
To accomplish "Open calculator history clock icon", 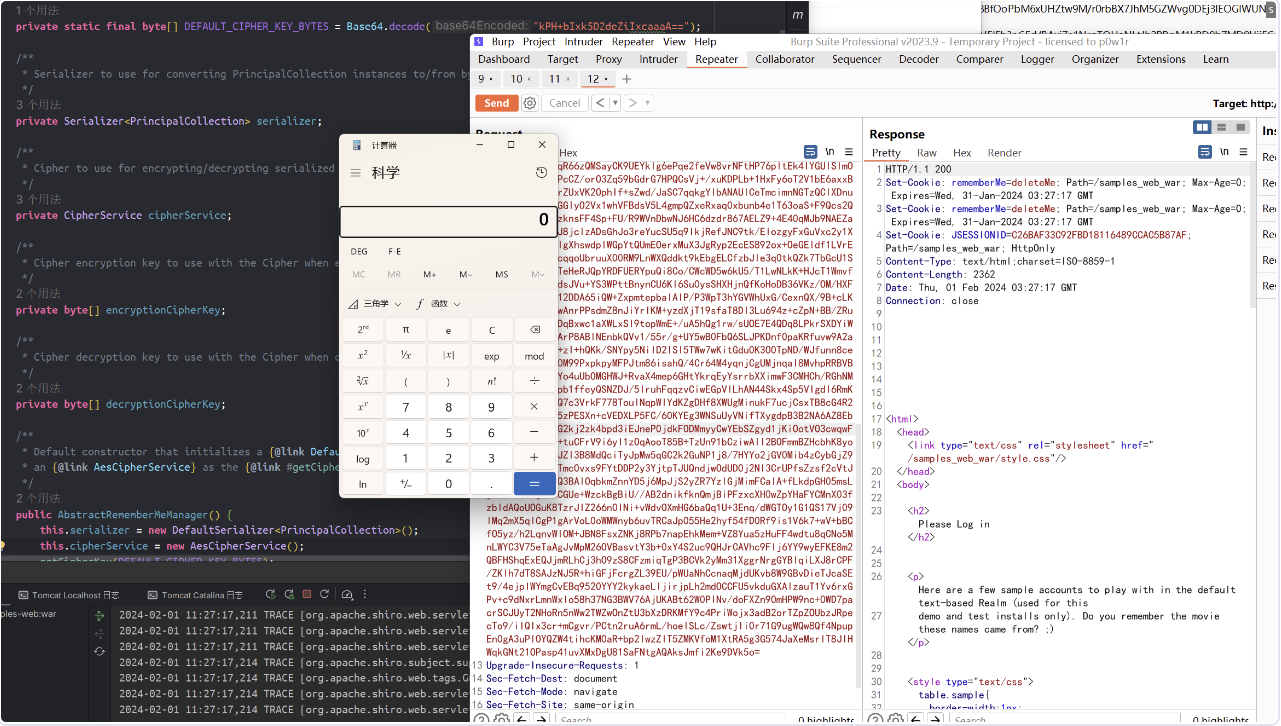I will (541, 173).
